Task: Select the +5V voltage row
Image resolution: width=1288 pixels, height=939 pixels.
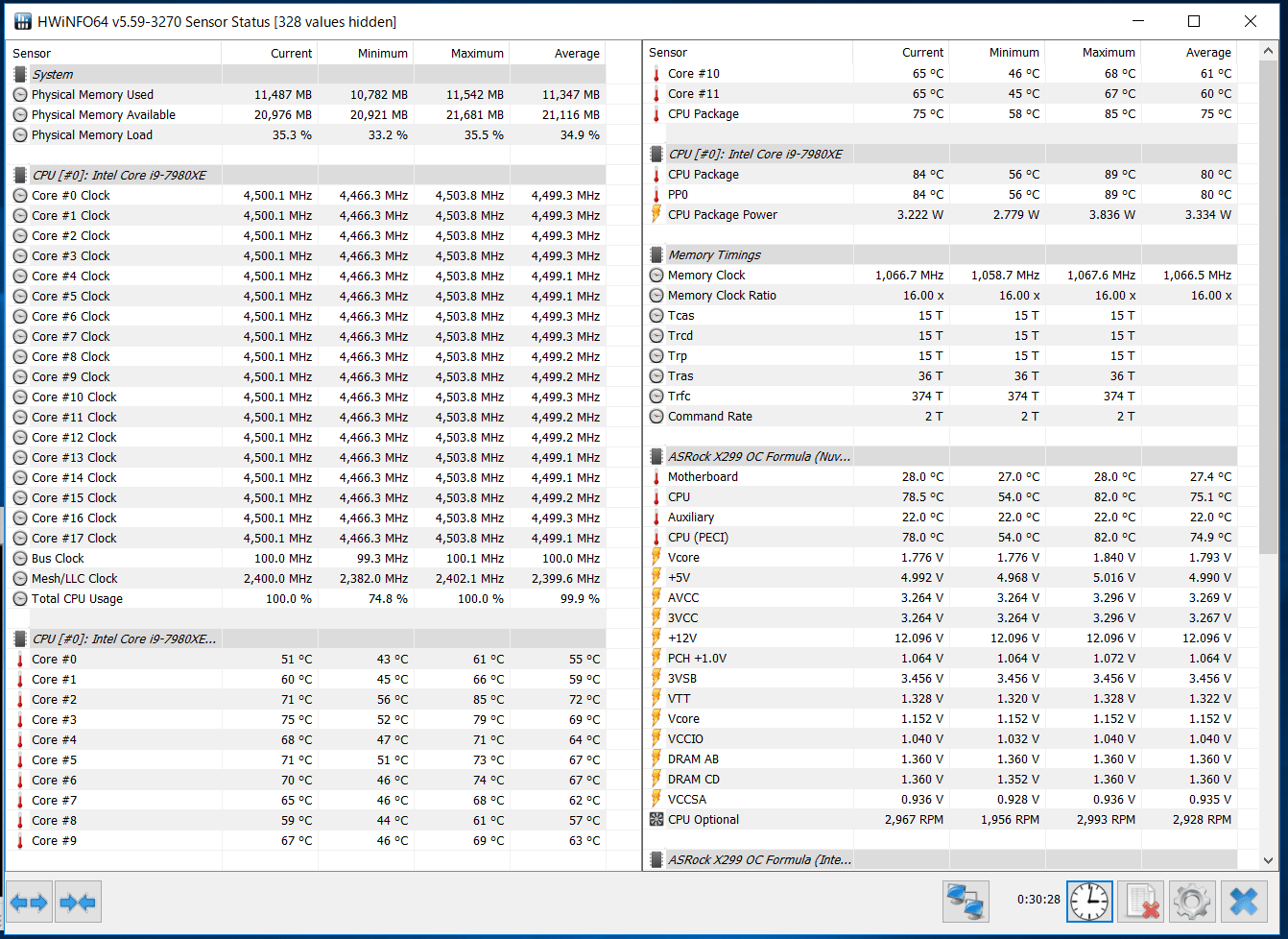Action: click(x=941, y=577)
